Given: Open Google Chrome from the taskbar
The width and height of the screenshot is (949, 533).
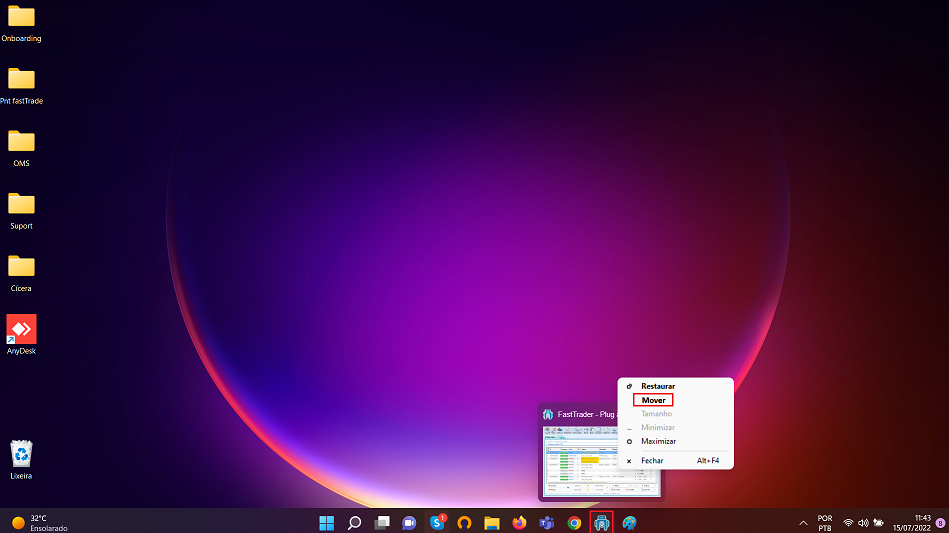Looking at the screenshot, I should [x=574, y=522].
